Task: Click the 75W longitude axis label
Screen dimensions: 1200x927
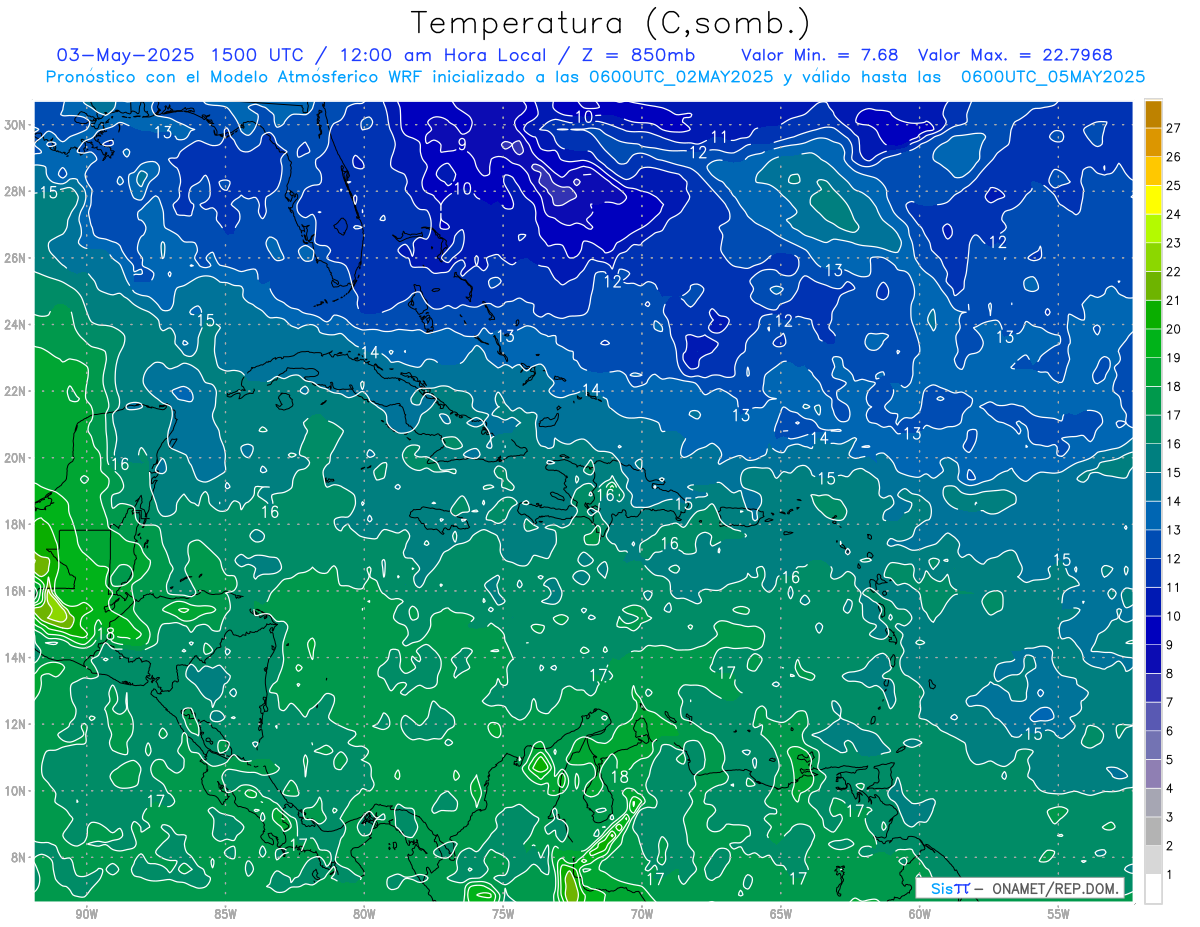Action: 503,915
